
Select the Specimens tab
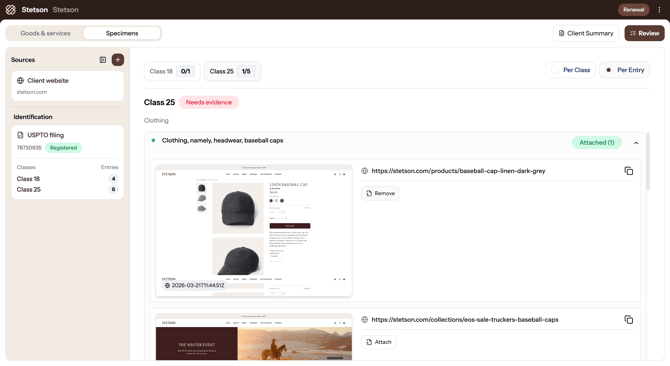(122, 33)
